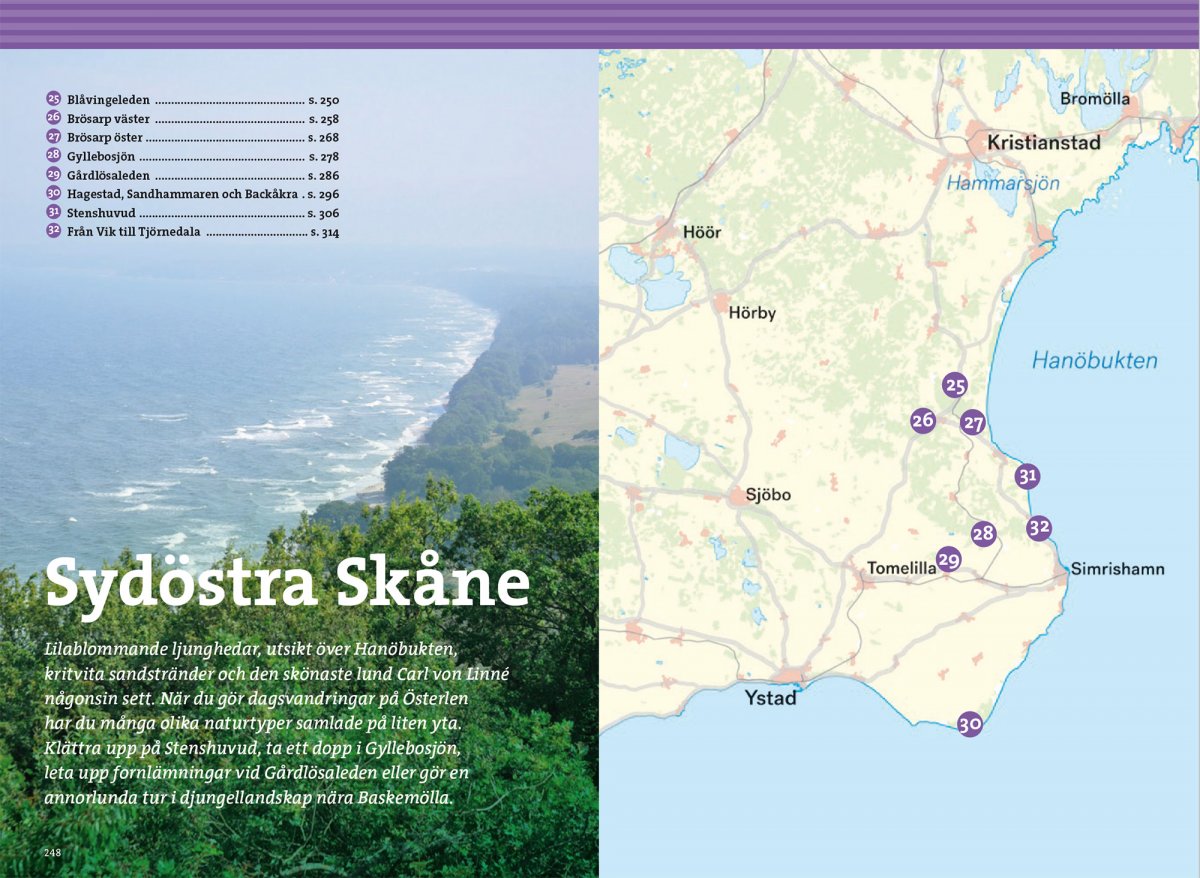Click map marker number 31
This screenshot has height=878, width=1200.
(1027, 476)
